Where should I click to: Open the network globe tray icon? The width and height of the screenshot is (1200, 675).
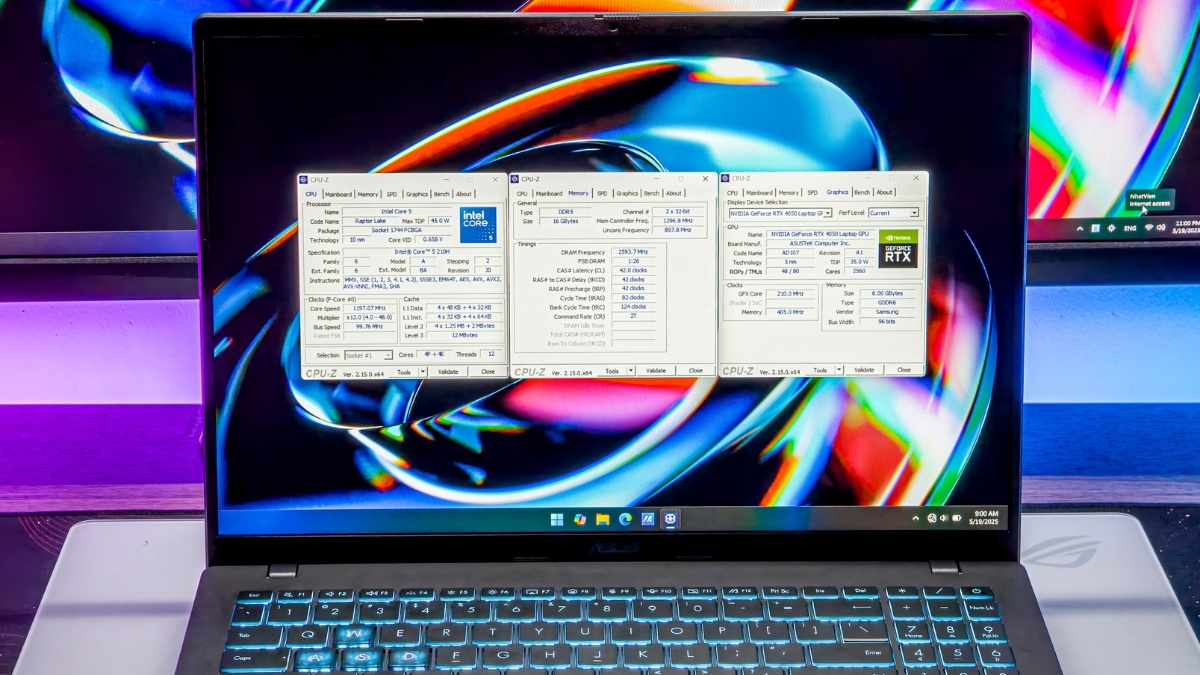[x=932, y=518]
